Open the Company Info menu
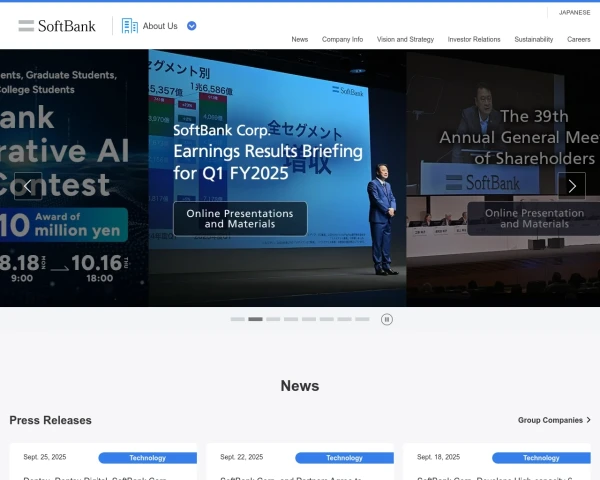This screenshot has width=600, height=480. tap(342, 39)
